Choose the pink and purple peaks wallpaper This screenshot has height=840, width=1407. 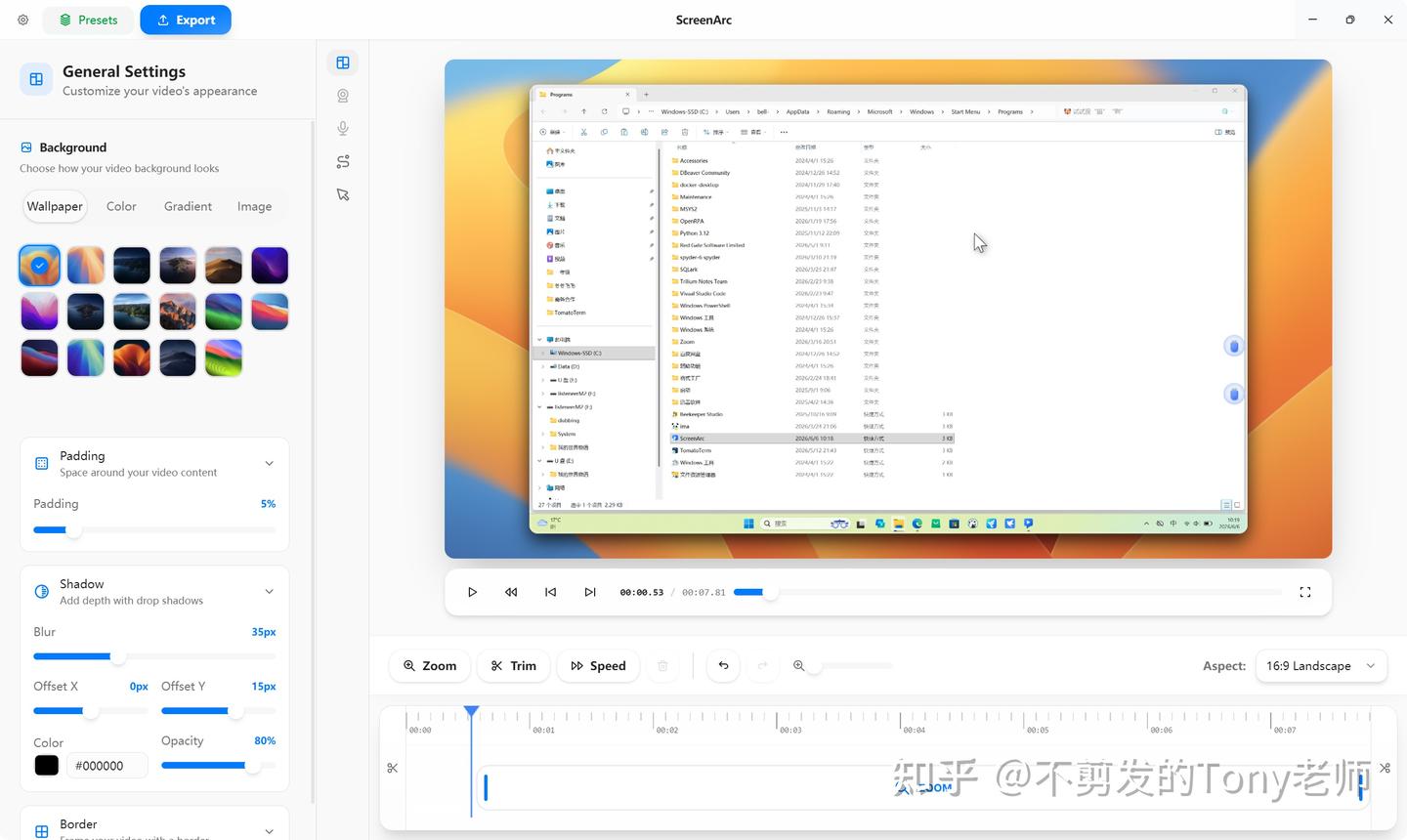point(39,312)
